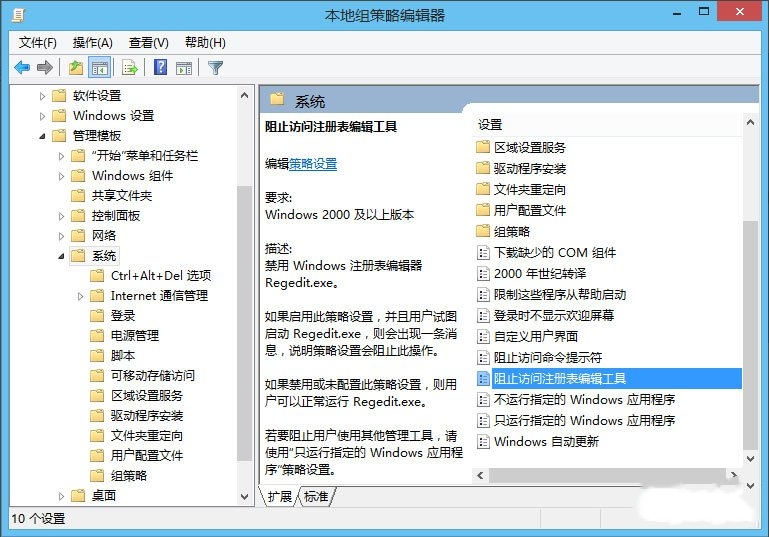This screenshot has height=537, width=769.
Task: Select Ctrl+Alt+Del 选项 in the tree
Action: [x=161, y=276]
